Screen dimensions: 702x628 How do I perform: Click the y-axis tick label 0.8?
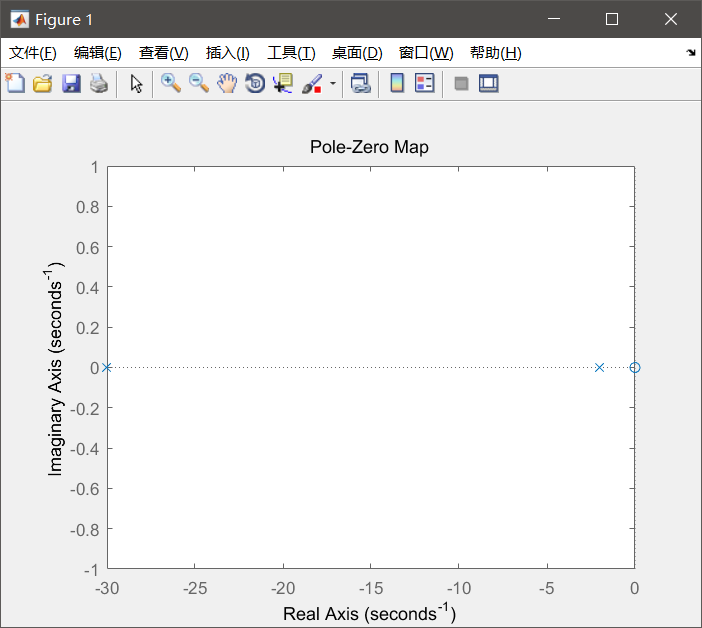87,207
